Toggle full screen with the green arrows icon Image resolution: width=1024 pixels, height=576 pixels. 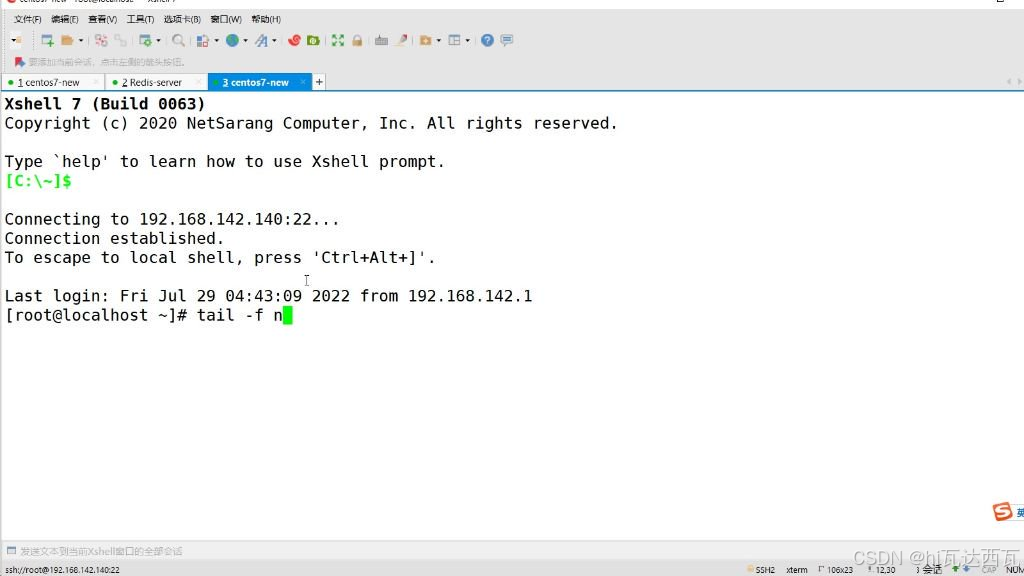[x=338, y=40]
